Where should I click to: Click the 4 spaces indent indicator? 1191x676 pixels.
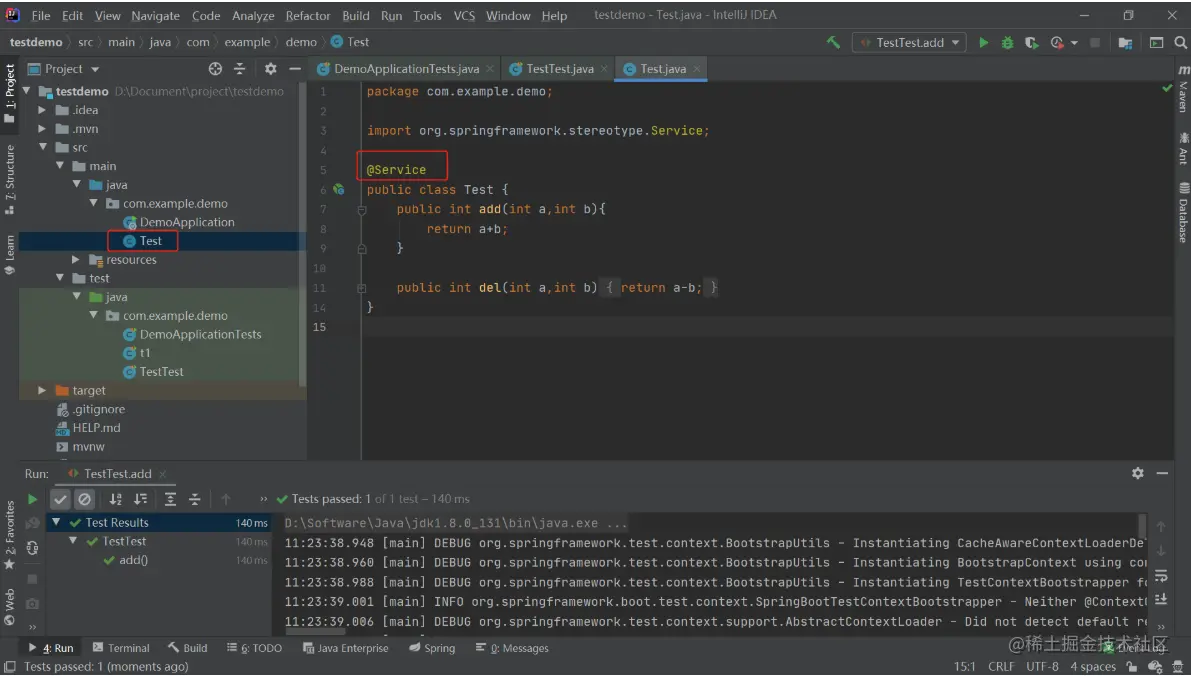tap(1093, 667)
